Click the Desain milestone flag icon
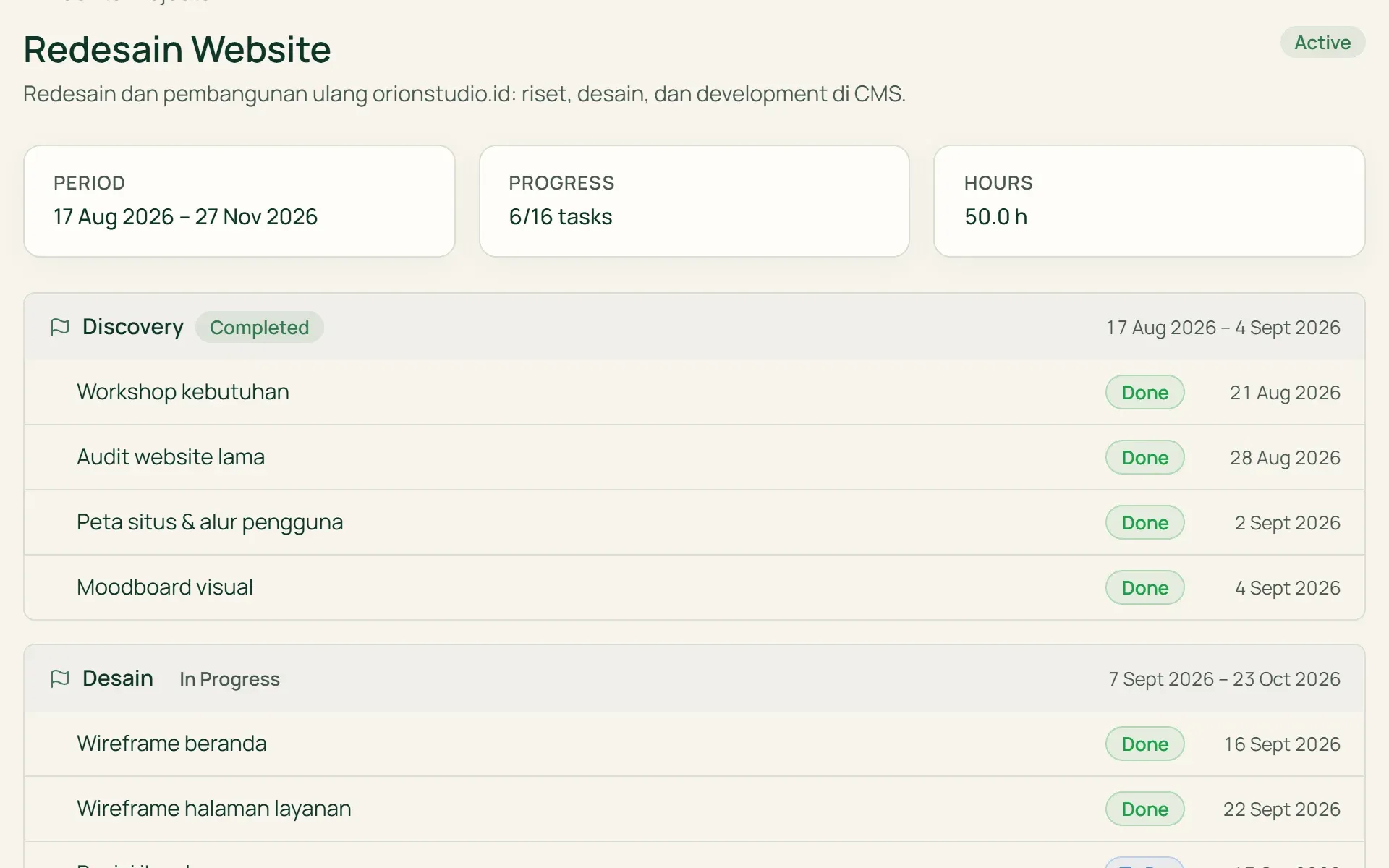 pos(60,678)
